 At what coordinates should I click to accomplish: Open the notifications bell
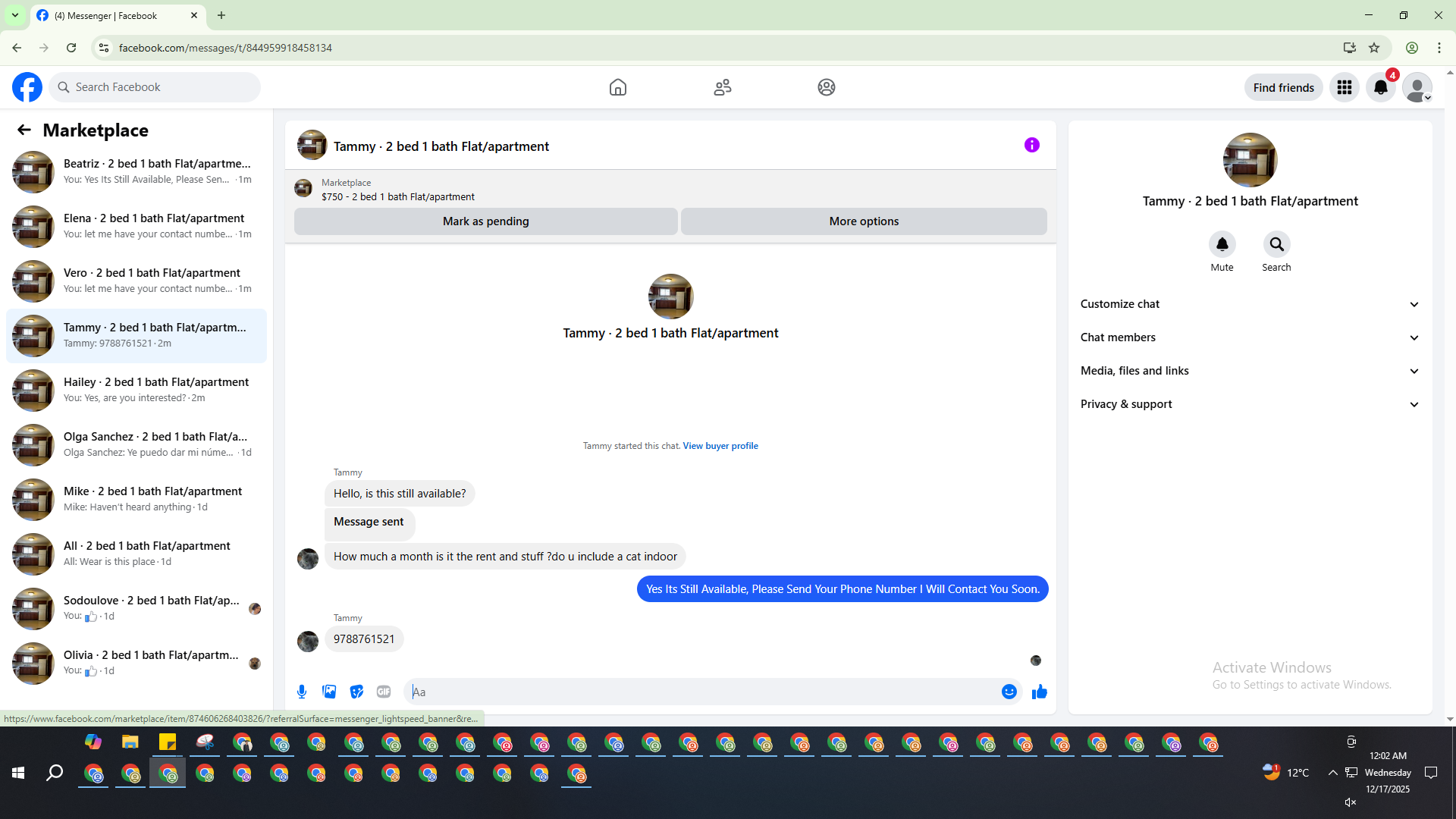(1381, 87)
